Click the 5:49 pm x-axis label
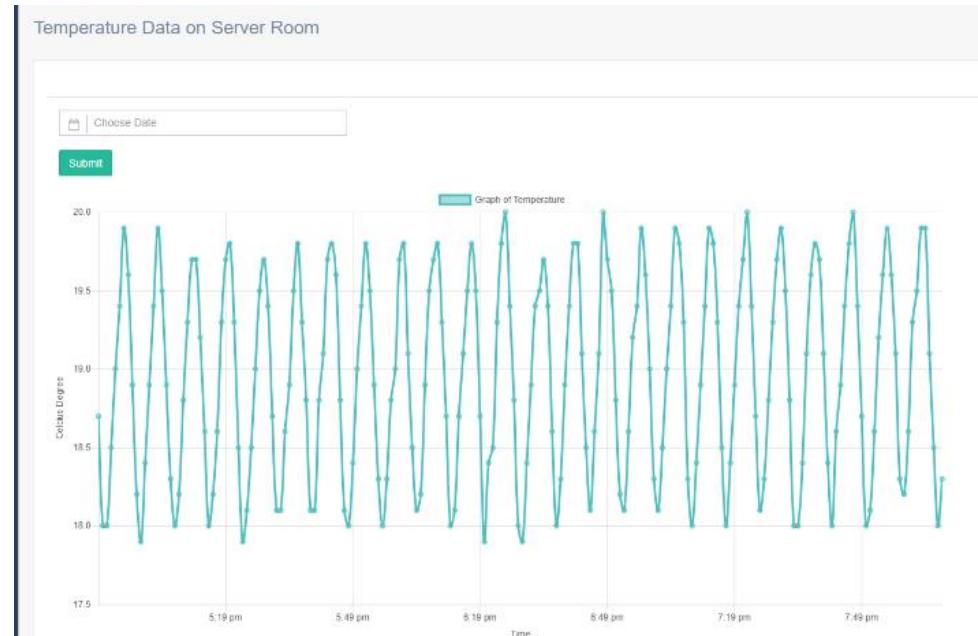Screen dimensions: 978x636 click(352, 617)
